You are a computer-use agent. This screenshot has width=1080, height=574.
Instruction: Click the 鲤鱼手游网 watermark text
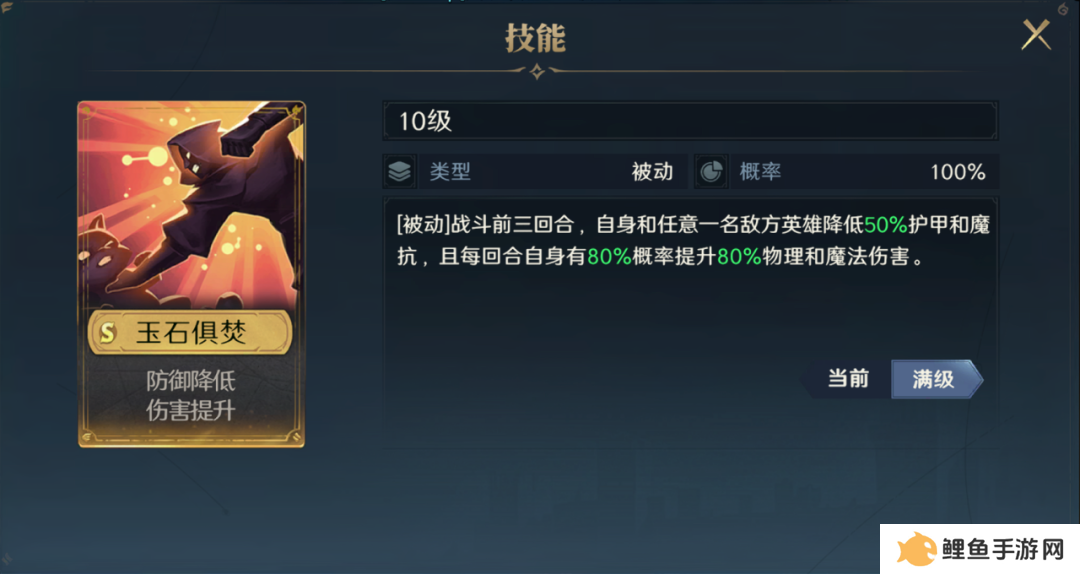1003,549
